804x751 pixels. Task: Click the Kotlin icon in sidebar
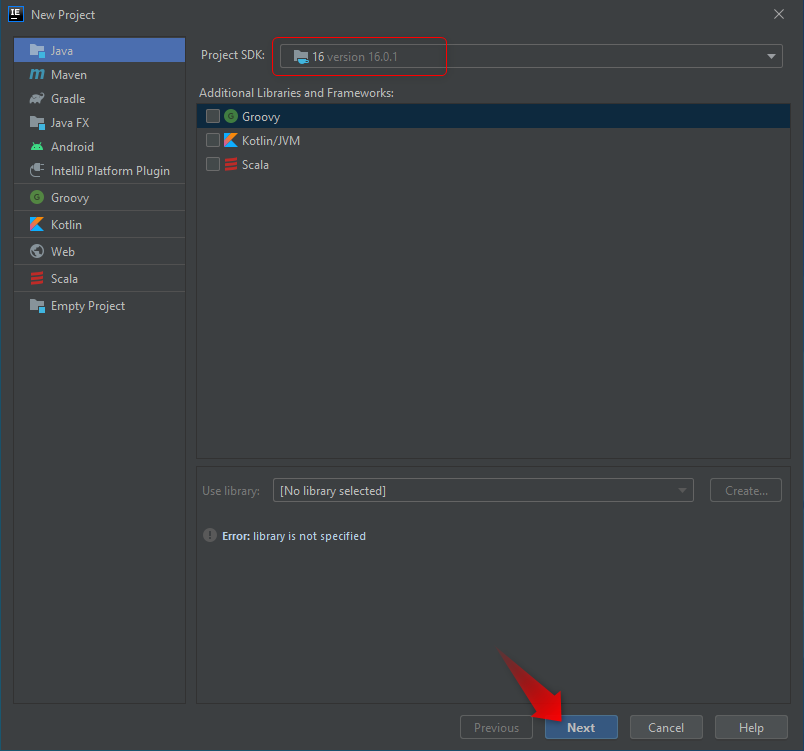point(37,224)
